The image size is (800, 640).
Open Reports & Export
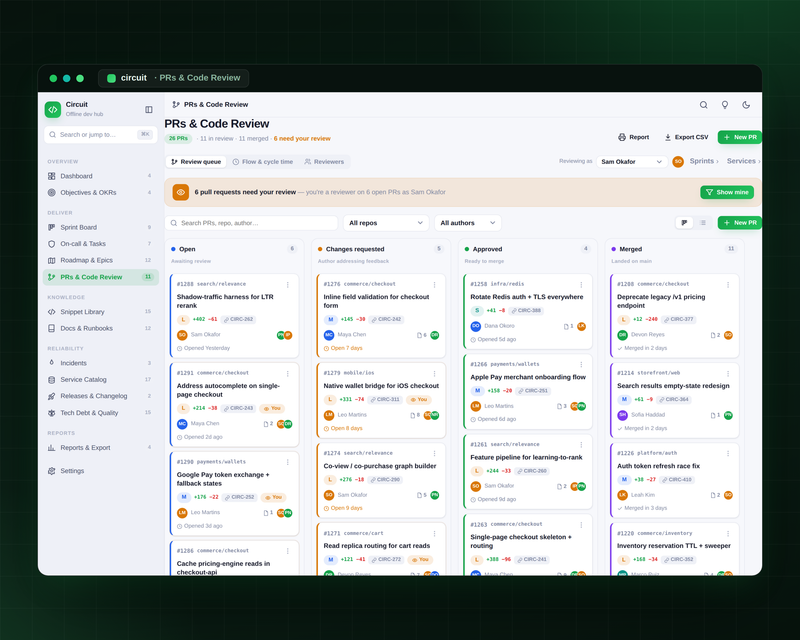point(101,448)
